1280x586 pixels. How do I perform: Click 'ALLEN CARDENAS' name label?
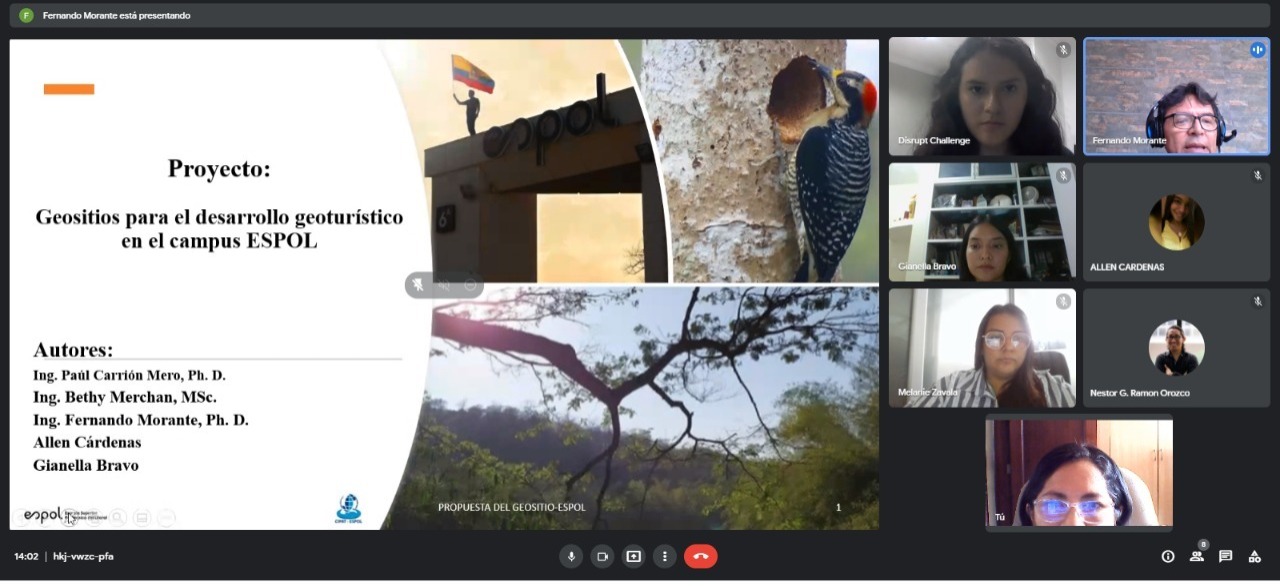(1127, 267)
